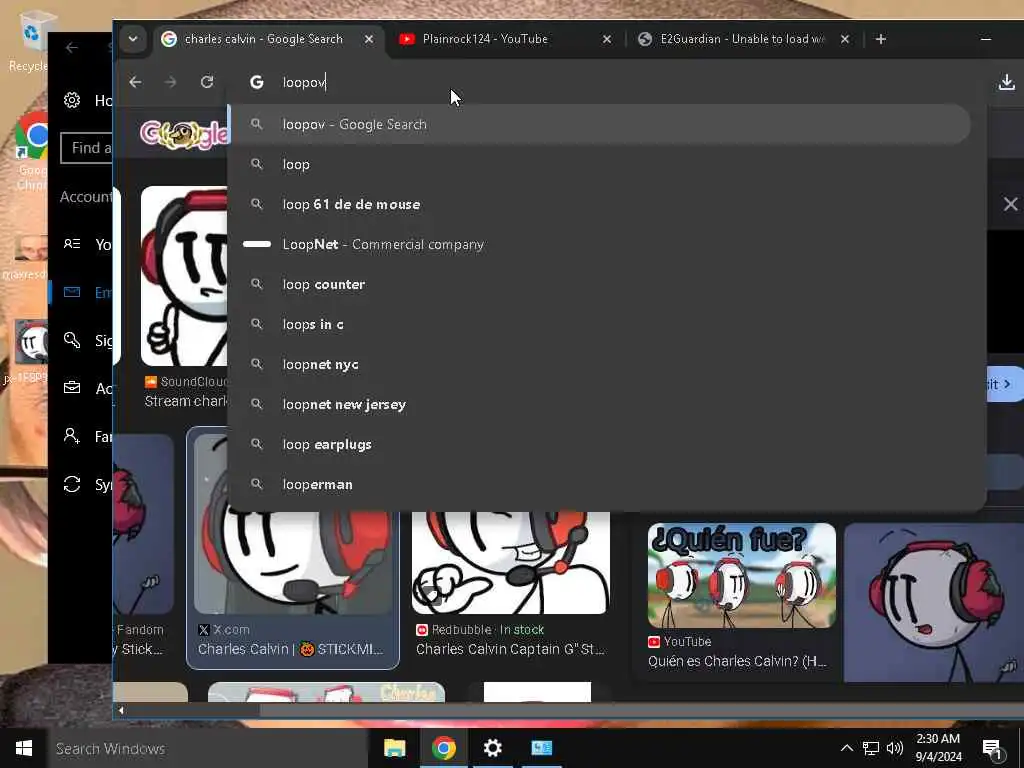Select the 'loop' suggestion
The height and width of the screenshot is (768, 1024).
point(600,165)
